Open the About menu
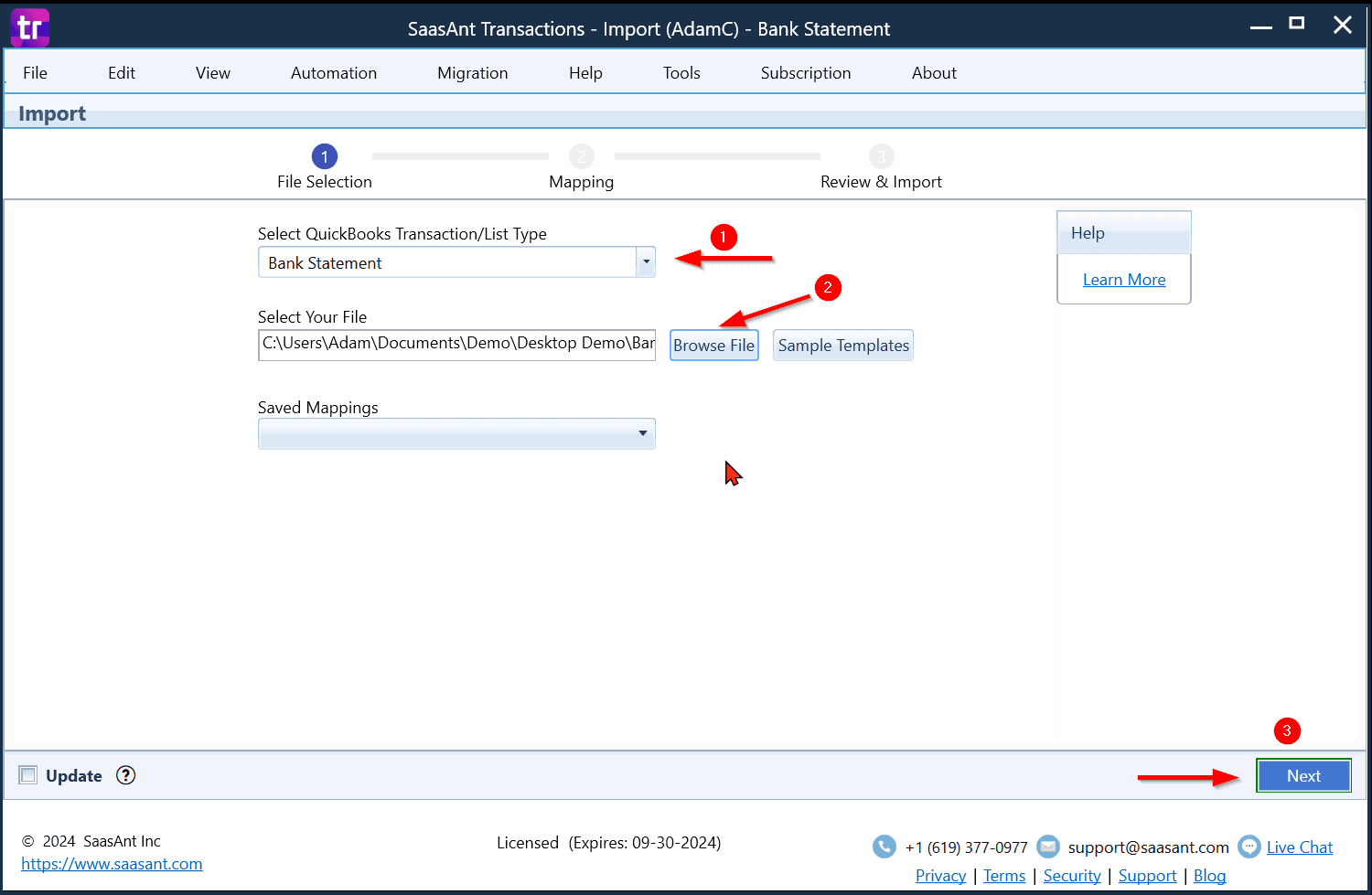This screenshot has height=895, width=1372. point(934,73)
